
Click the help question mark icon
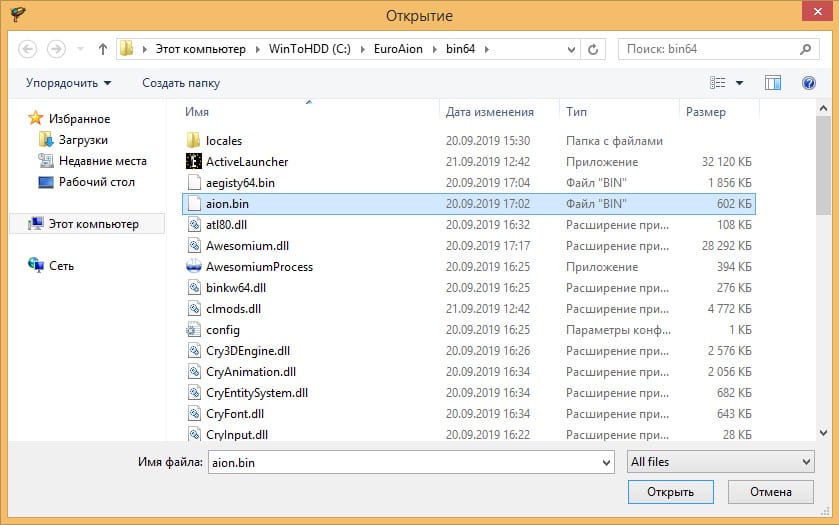pos(809,83)
